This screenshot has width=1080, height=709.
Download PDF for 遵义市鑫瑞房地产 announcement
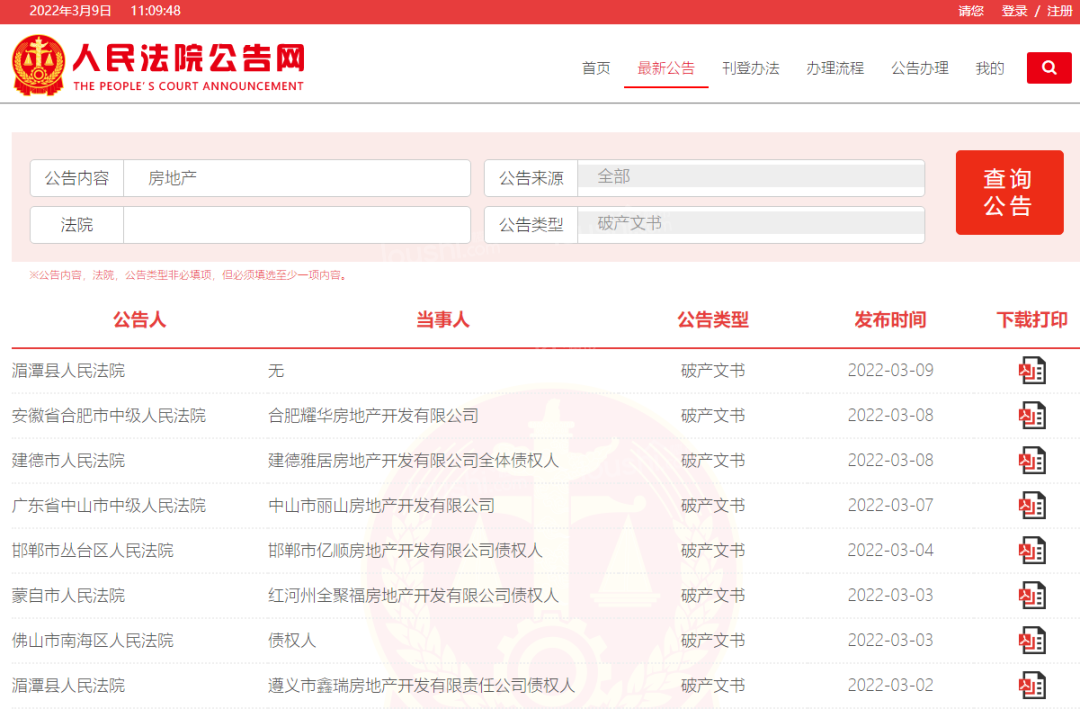coord(1032,686)
